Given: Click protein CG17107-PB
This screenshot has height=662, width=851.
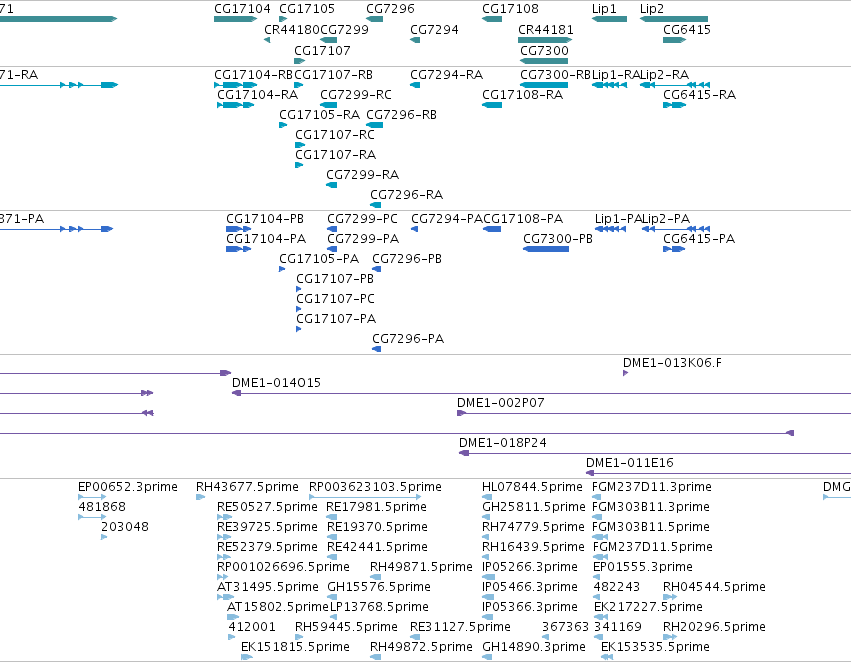Looking at the screenshot, I should [x=299, y=289].
